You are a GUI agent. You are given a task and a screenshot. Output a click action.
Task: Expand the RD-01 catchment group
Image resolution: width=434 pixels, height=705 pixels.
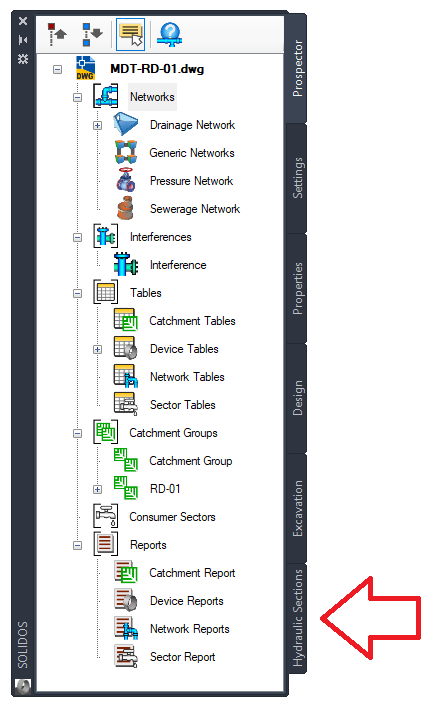click(x=98, y=489)
